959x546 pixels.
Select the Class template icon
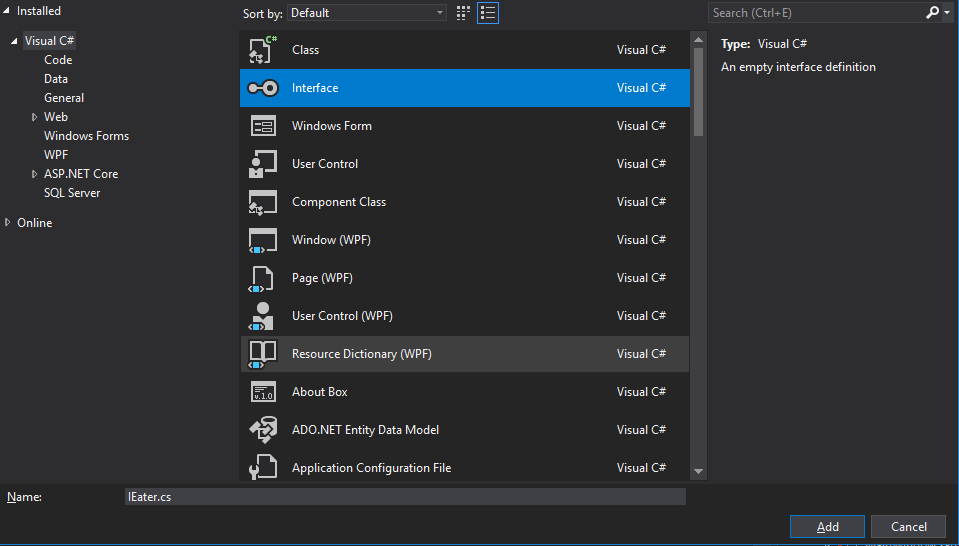[263, 50]
